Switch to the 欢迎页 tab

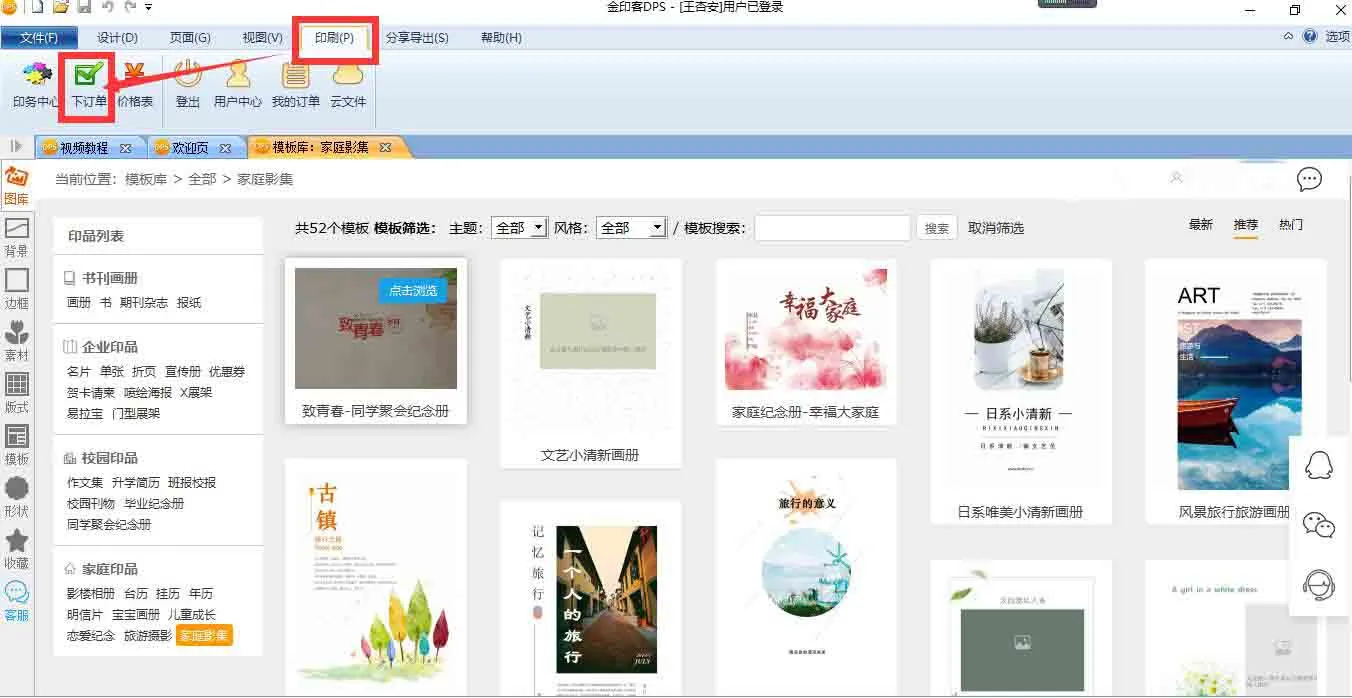[190, 148]
